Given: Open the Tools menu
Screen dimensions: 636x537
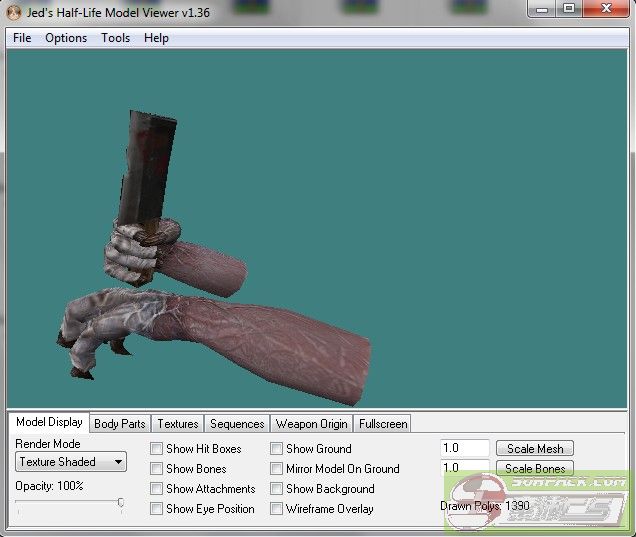Looking at the screenshot, I should tap(115, 38).
